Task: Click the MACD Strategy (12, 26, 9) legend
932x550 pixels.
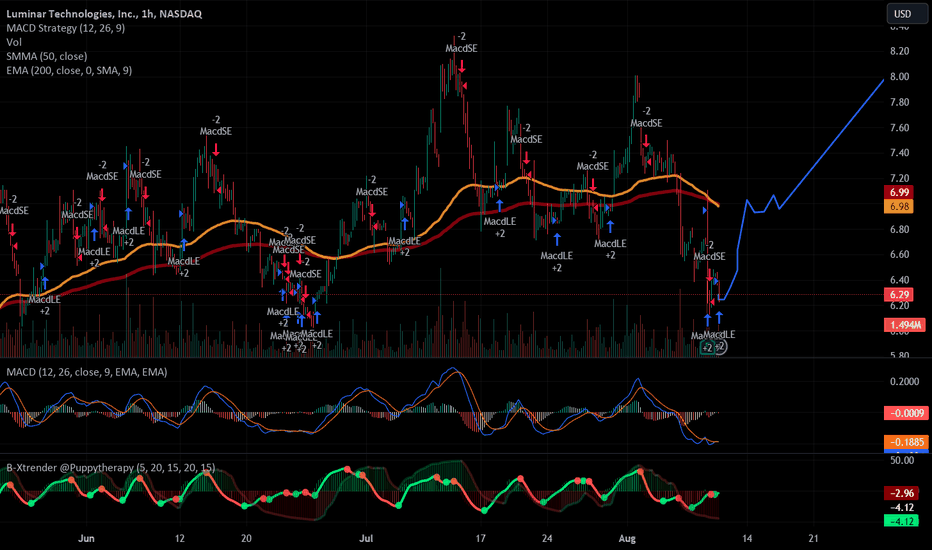Action: point(65,28)
